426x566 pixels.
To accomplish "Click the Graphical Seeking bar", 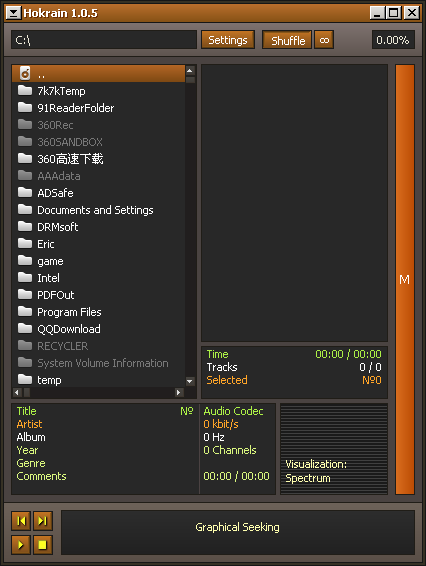I will (x=238, y=532).
